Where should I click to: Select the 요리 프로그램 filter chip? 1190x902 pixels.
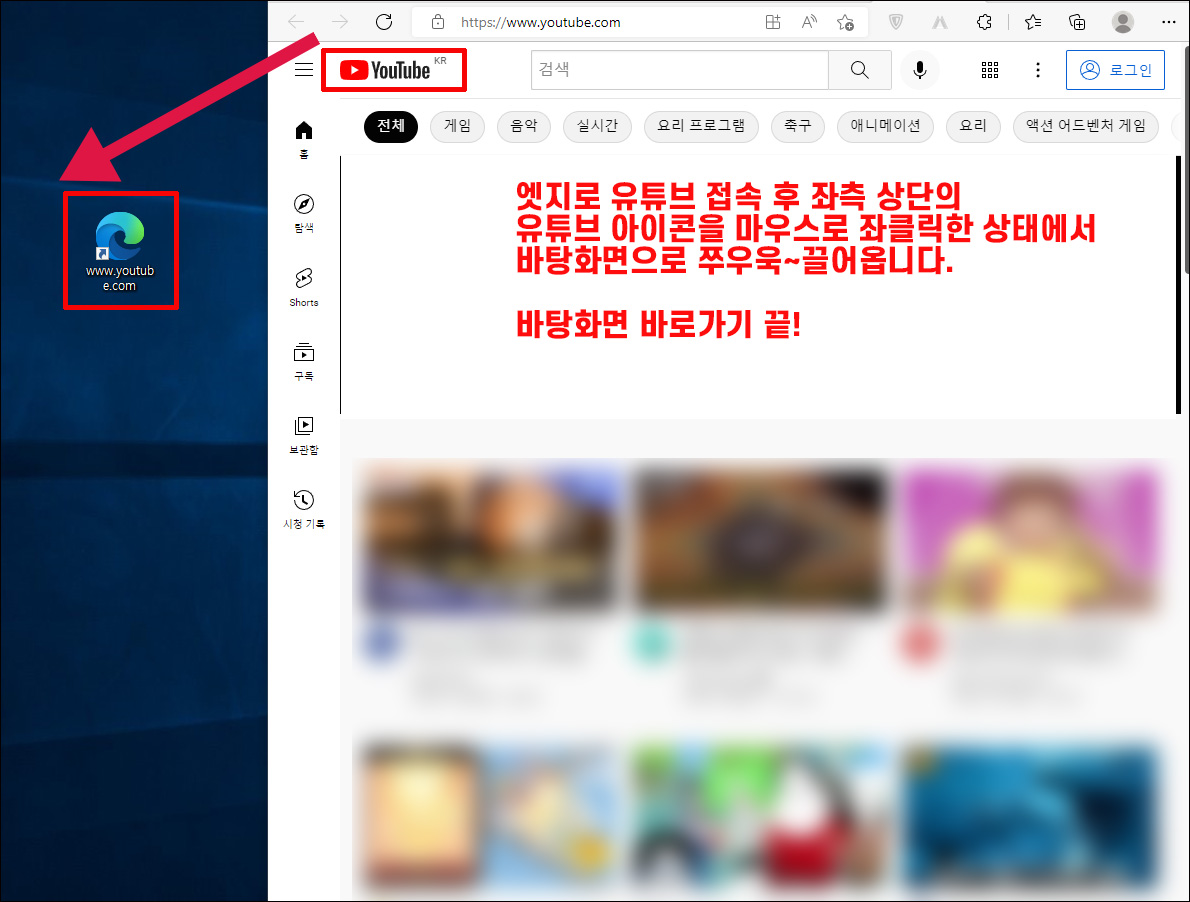(x=701, y=126)
